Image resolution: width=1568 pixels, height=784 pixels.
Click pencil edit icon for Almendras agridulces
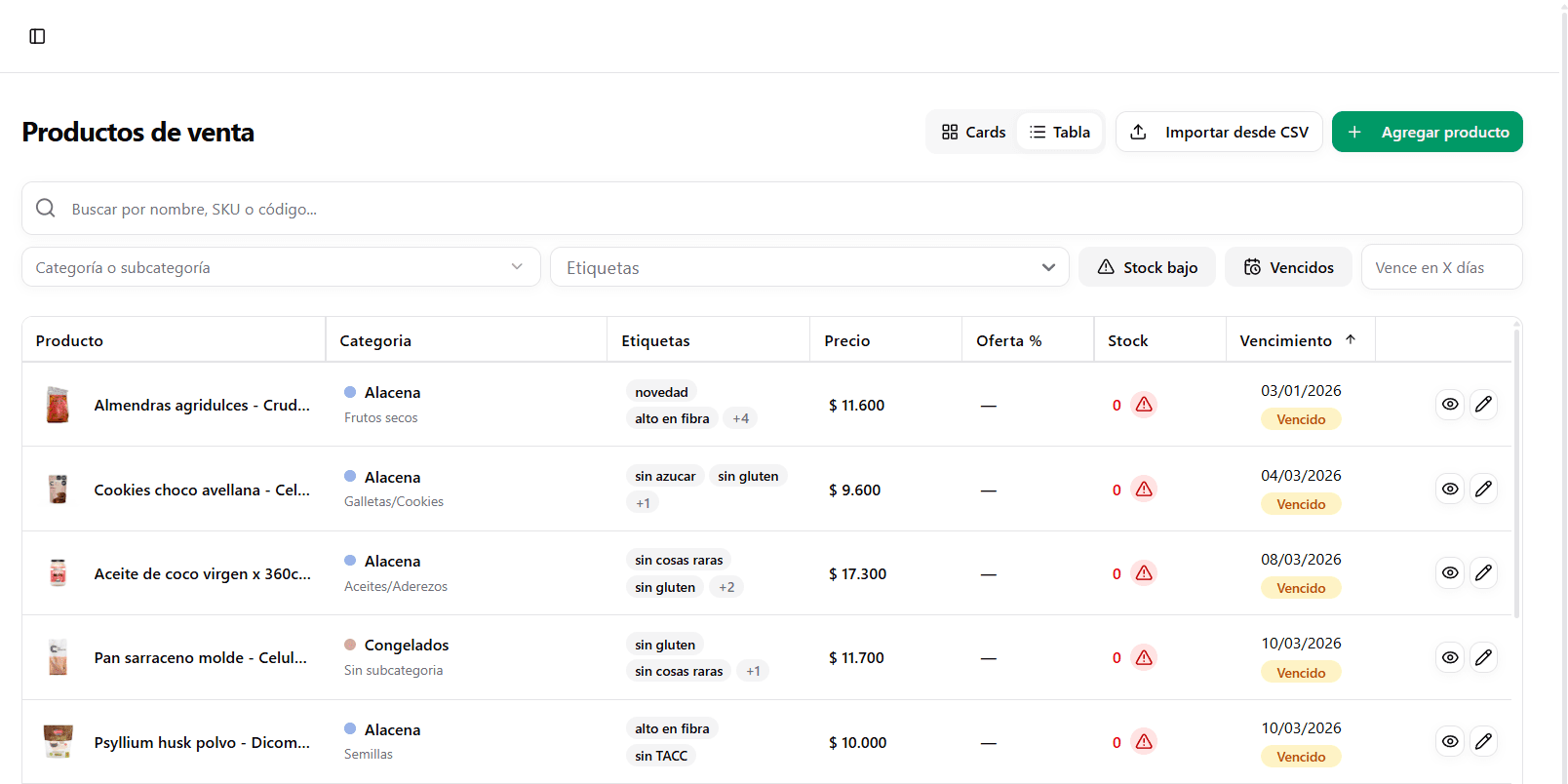1483,405
